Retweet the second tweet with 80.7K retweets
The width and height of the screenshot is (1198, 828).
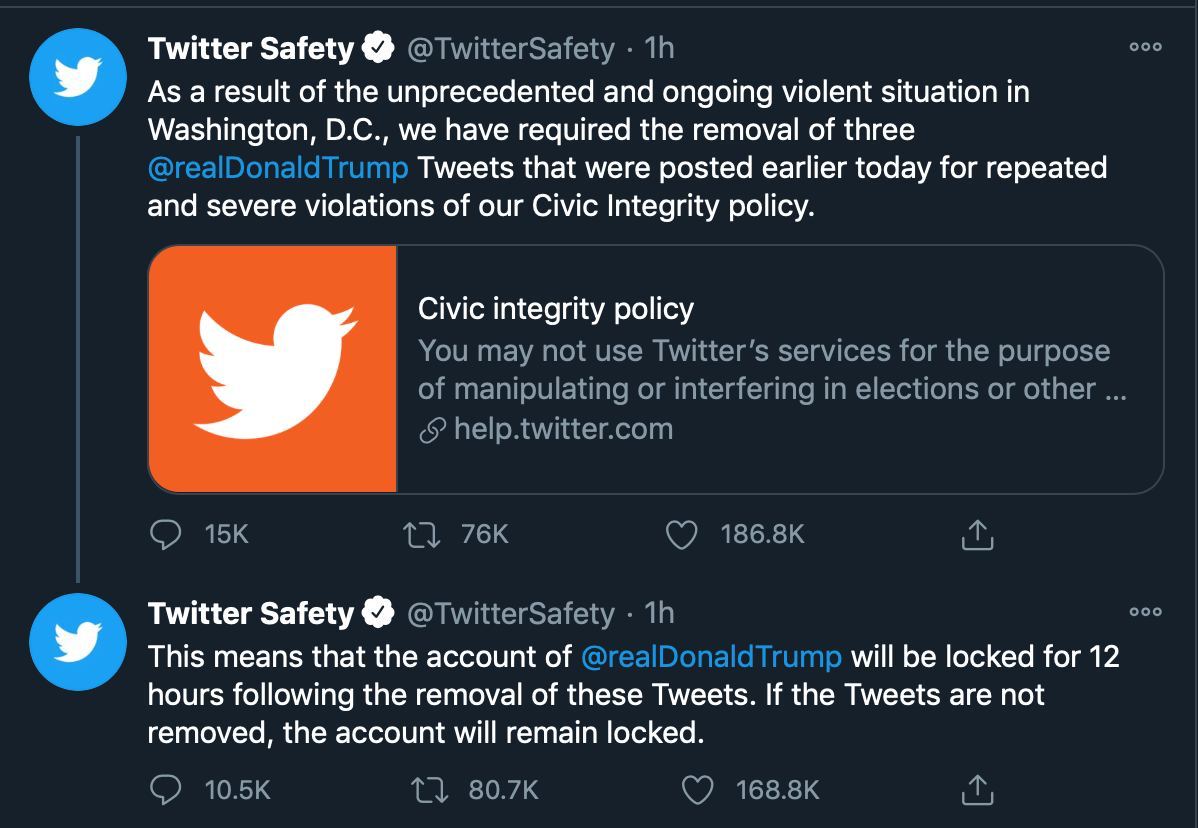[x=427, y=790]
